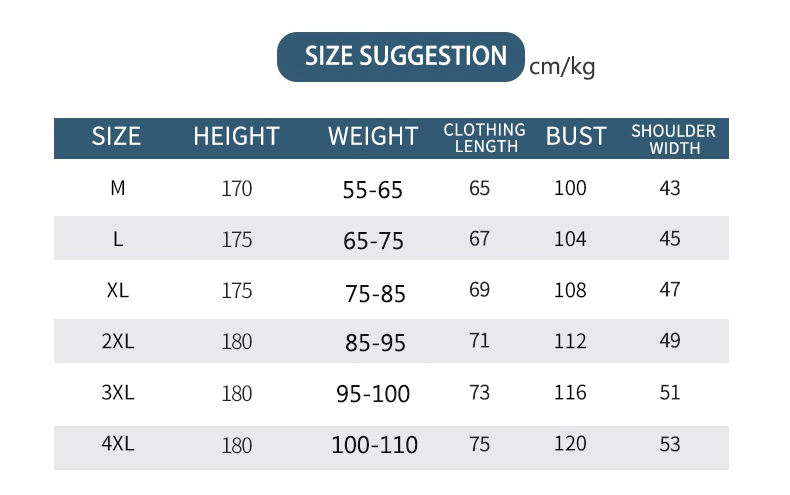790x495 pixels.
Task: Click the 4XL size row label
Action: click(x=118, y=444)
